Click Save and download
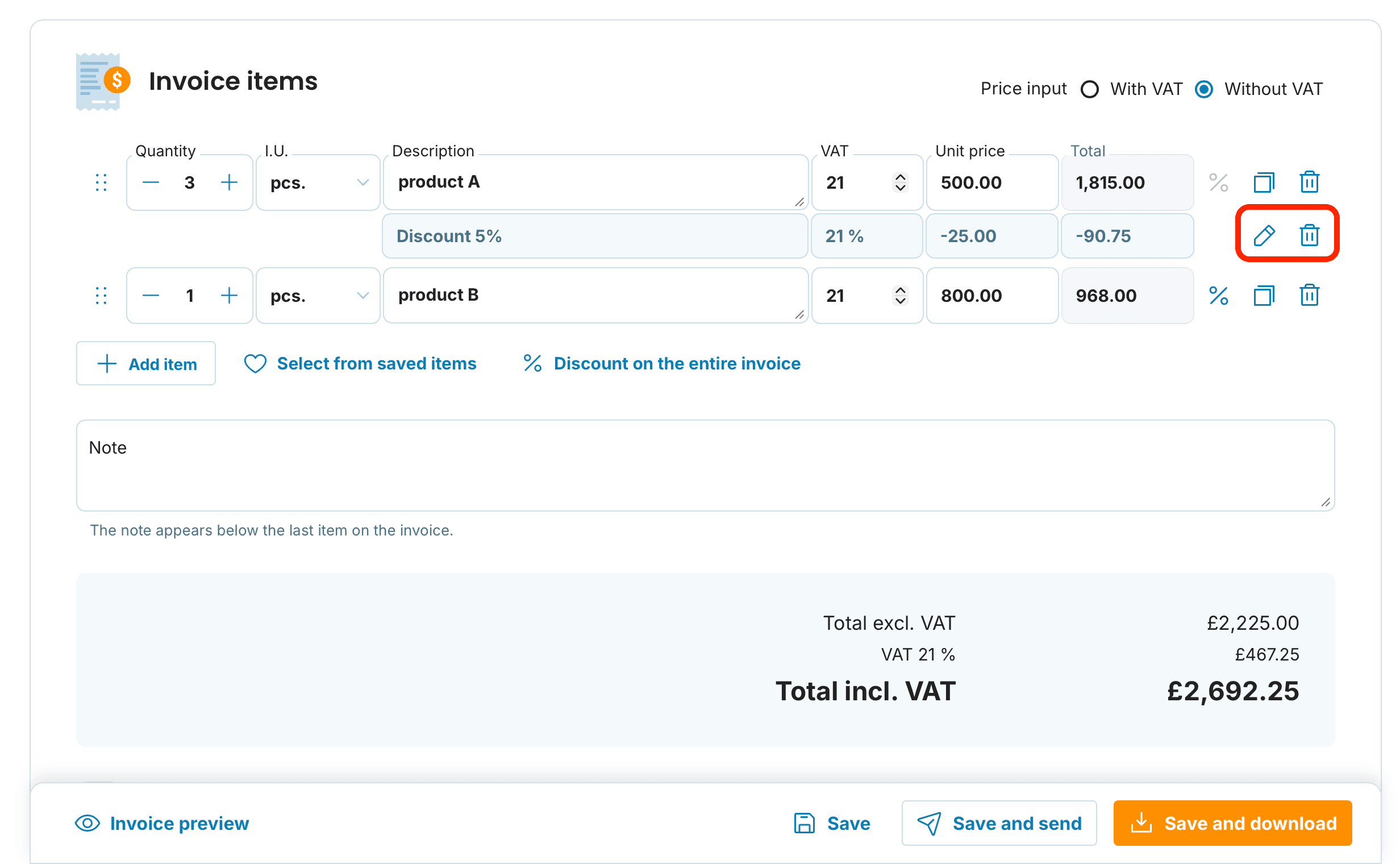The width and height of the screenshot is (1400, 864). click(1232, 823)
